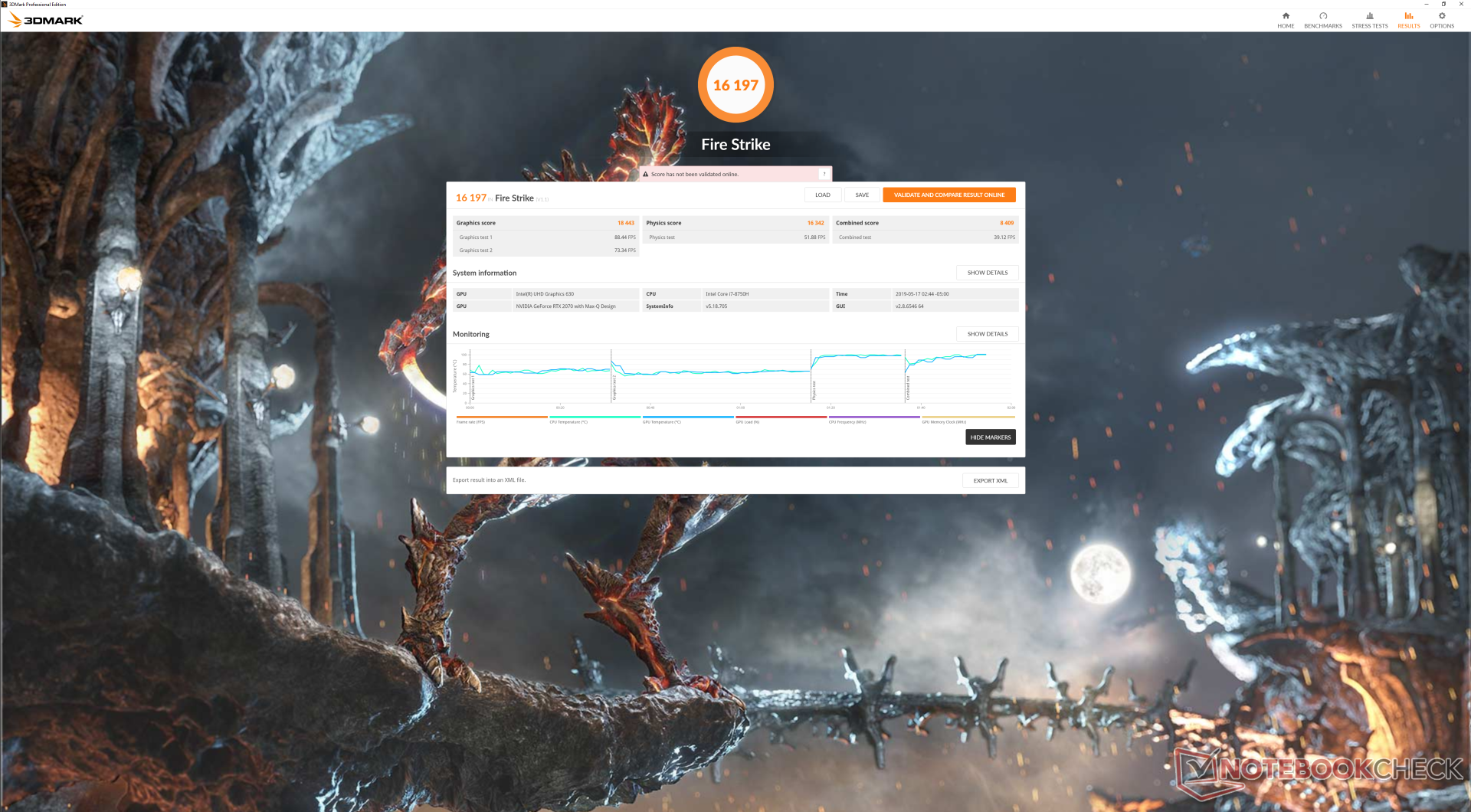
Task: Click the 'Export result into an XML file' text
Action: (489, 480)
